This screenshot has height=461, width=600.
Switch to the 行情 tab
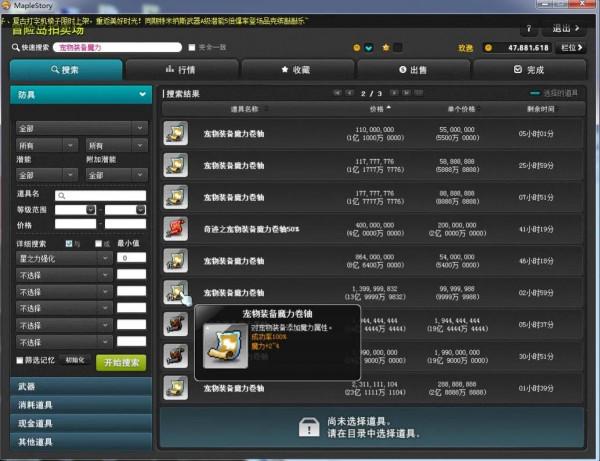point(182,70)
